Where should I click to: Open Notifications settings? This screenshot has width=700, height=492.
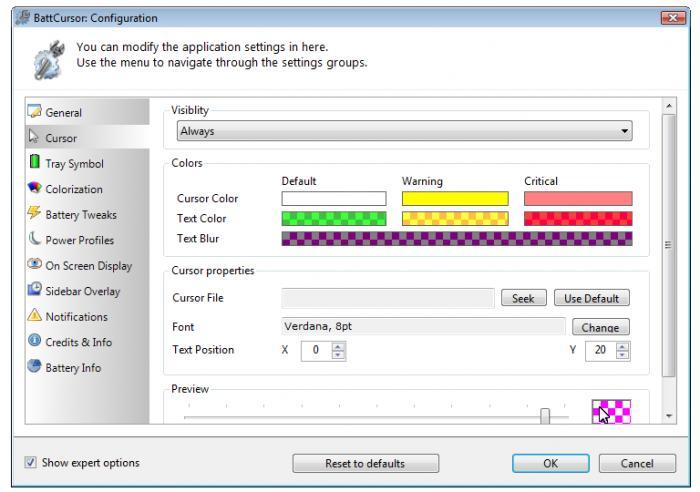point(88,316)
